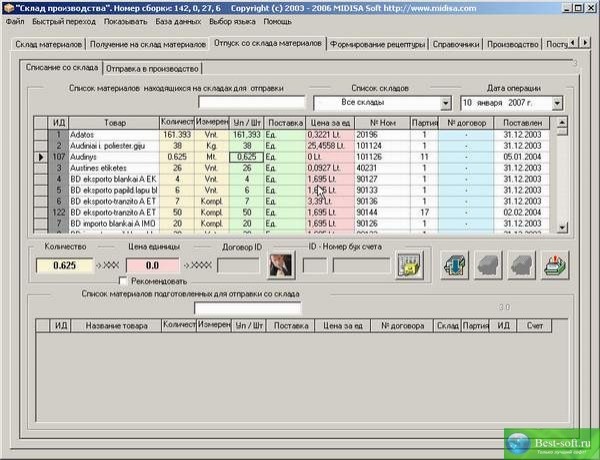
Task: Click the person photo icon beside Договор ID
Action: (x=279, y=265)
